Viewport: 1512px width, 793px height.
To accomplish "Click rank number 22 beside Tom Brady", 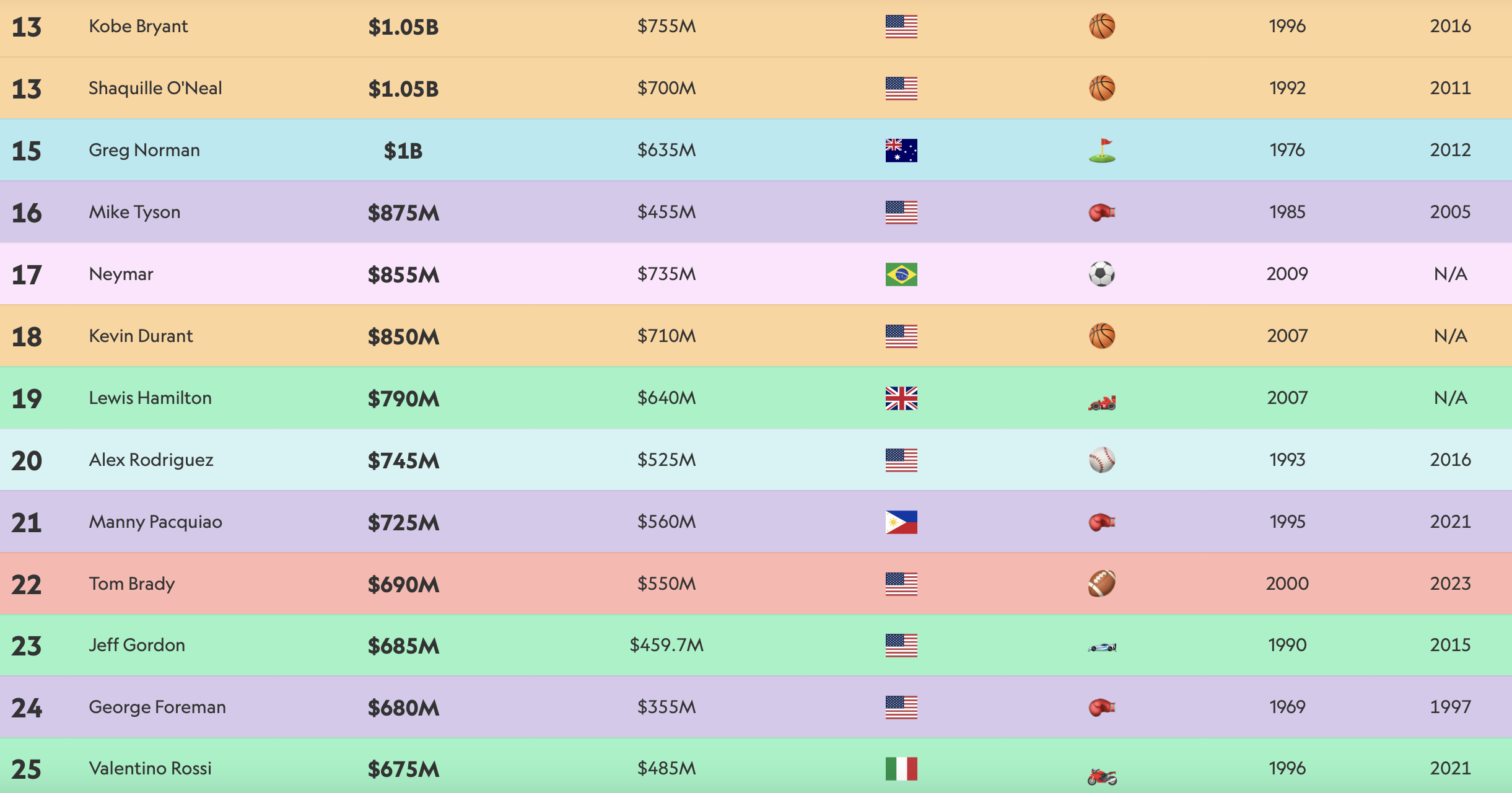I will tap(27, 585).
